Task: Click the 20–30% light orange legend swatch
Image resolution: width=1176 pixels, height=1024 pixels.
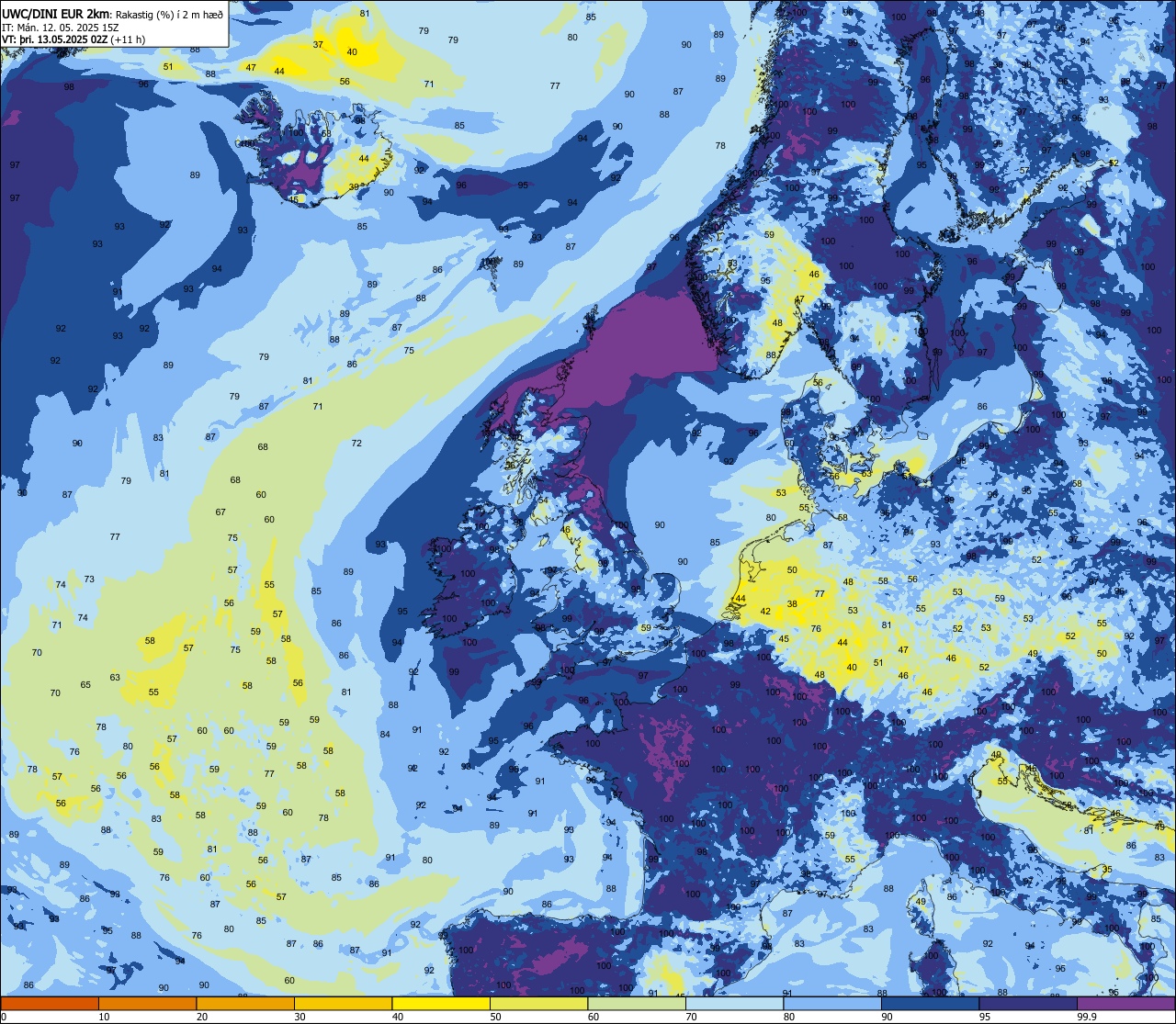Action: pyautogui.click(x=245, y=1003)
